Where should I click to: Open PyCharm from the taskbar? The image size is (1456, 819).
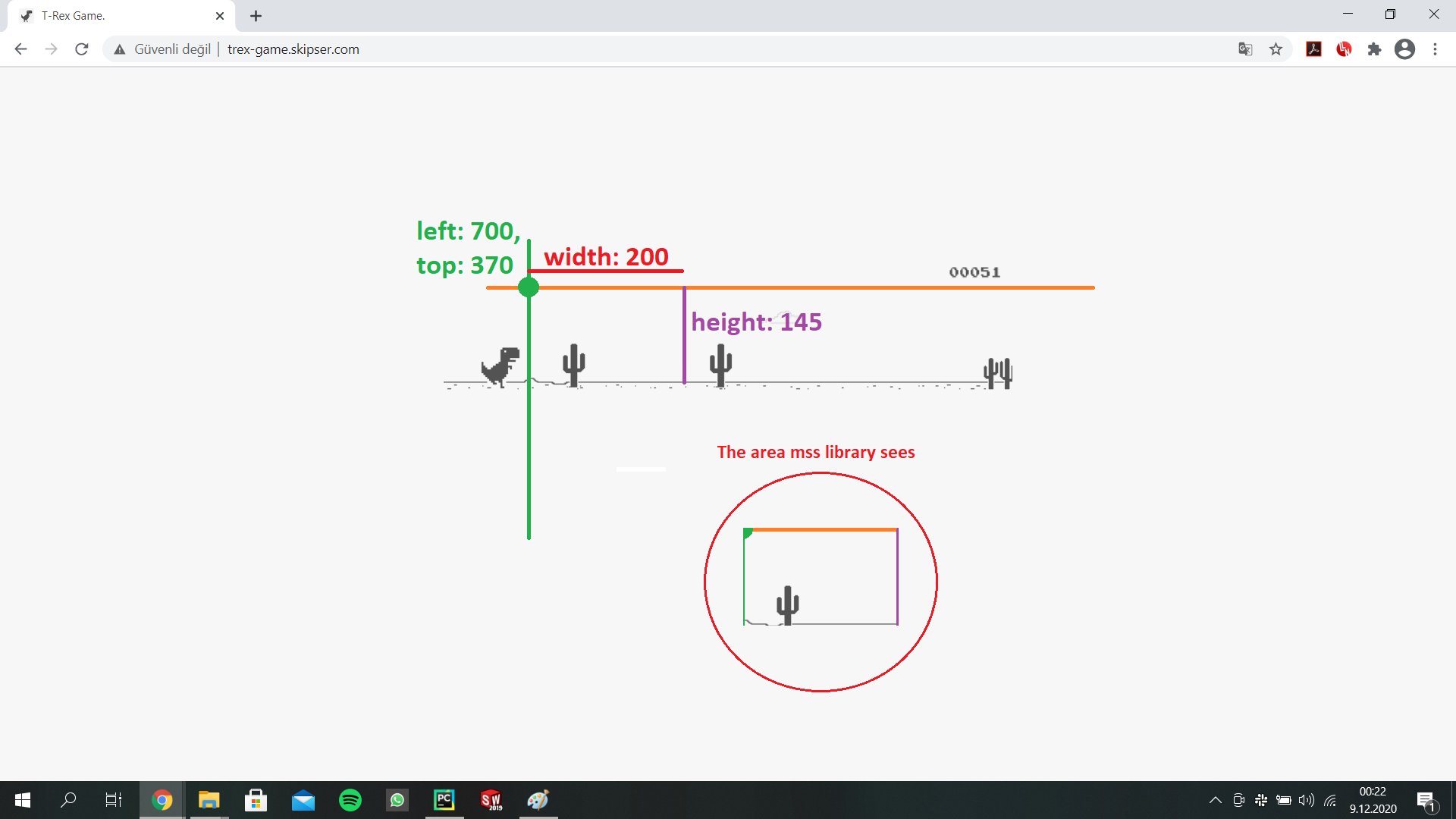444,800
